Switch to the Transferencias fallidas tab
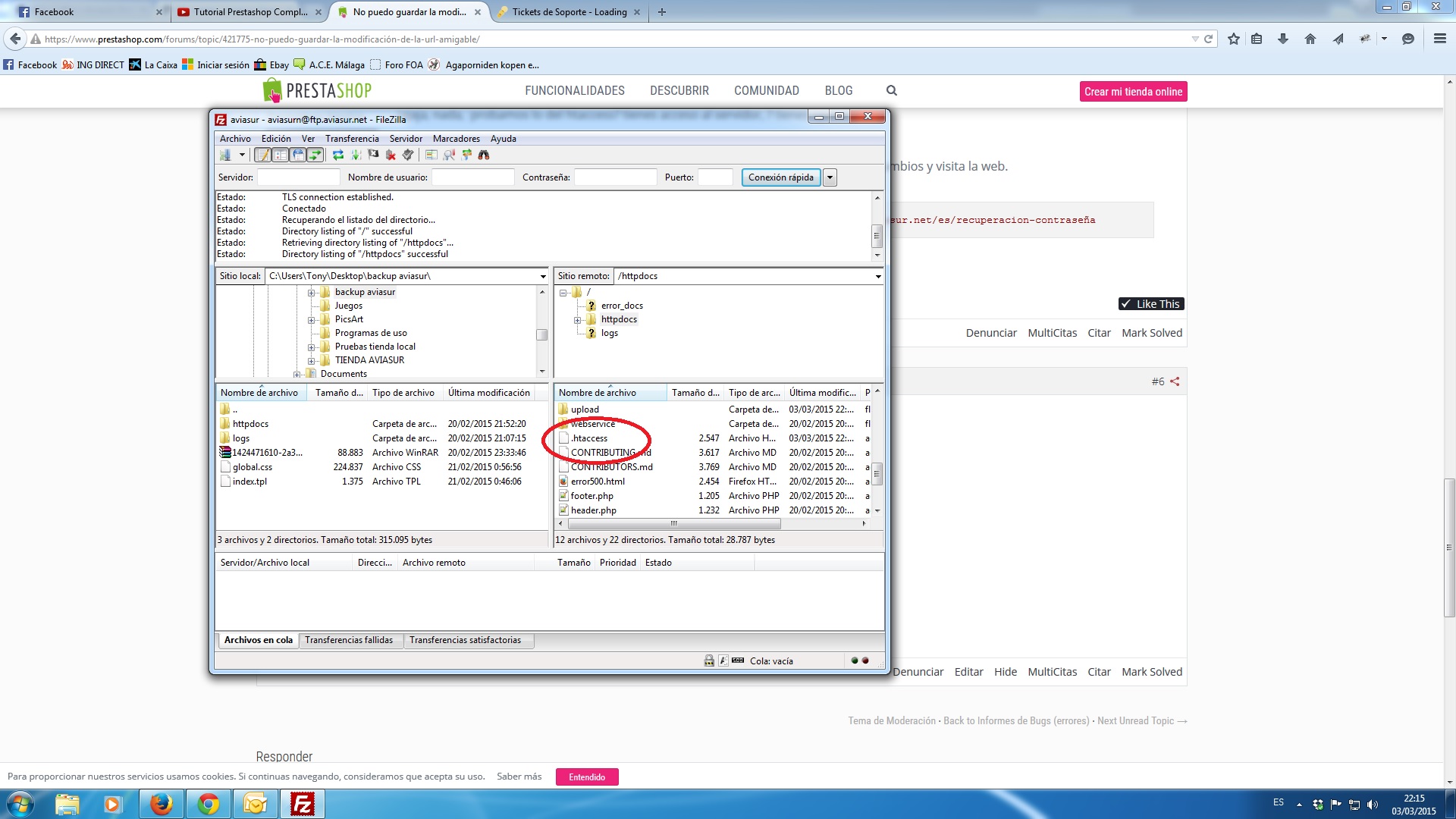The image size is (1456, 819). coord(349,640)
